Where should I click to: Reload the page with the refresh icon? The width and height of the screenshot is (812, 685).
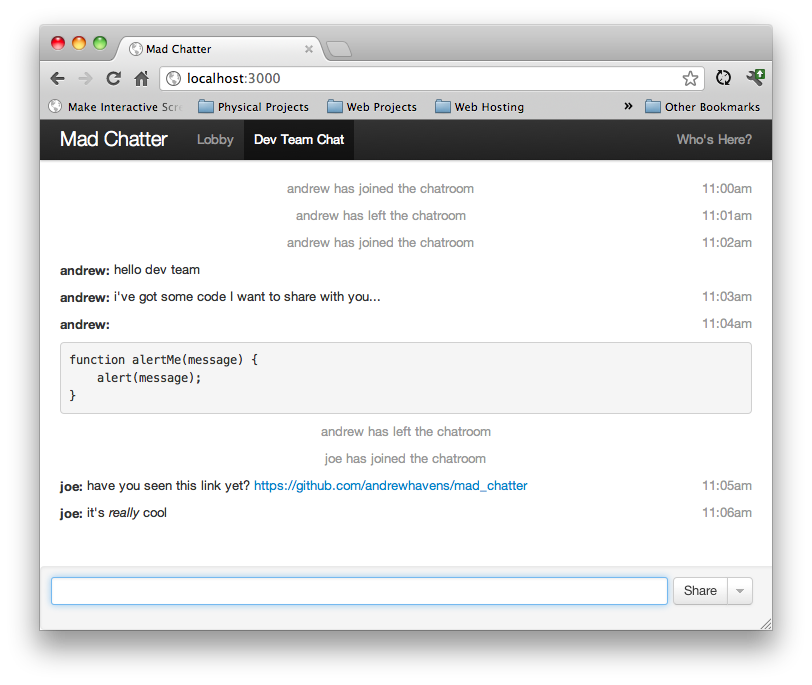(113, 79)
